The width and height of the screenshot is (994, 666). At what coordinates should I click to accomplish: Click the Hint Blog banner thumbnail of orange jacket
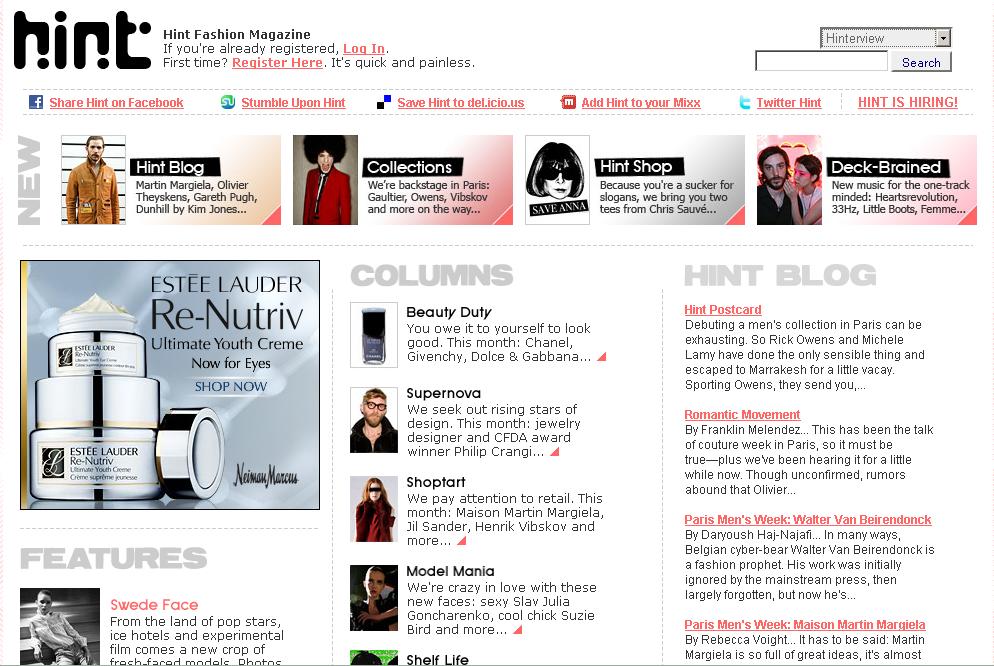pyautogui.click(x=93, y=180)
